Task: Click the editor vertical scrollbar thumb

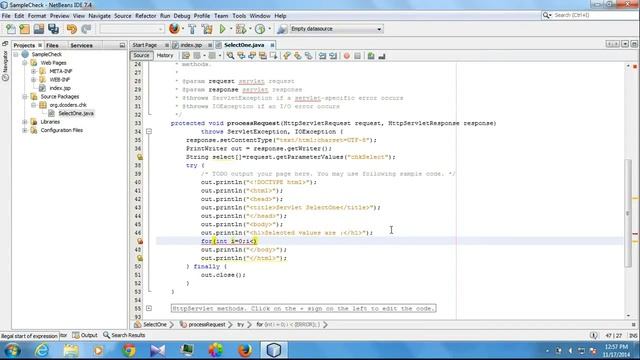Action: tap(628, 212)
